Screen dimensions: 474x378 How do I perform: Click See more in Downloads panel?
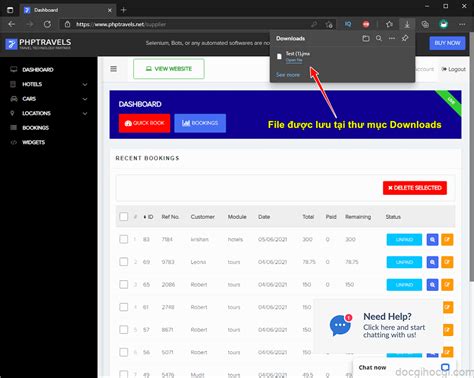click(x=288, y=75)
